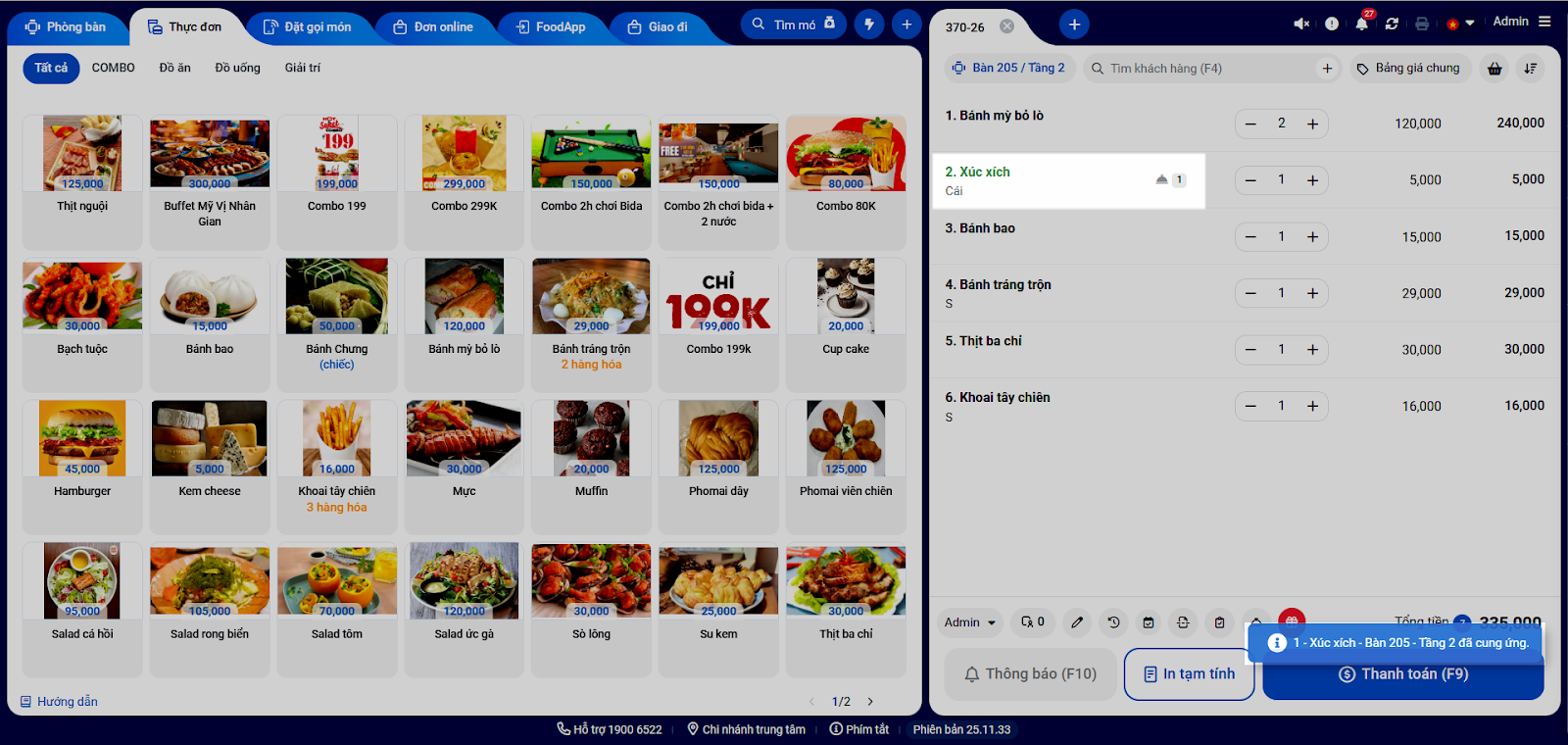Click the Bàn 205 / Tầng 2 table selector
The width and height of the screenshot is (1568, 745).
(x=1010, y=68)
